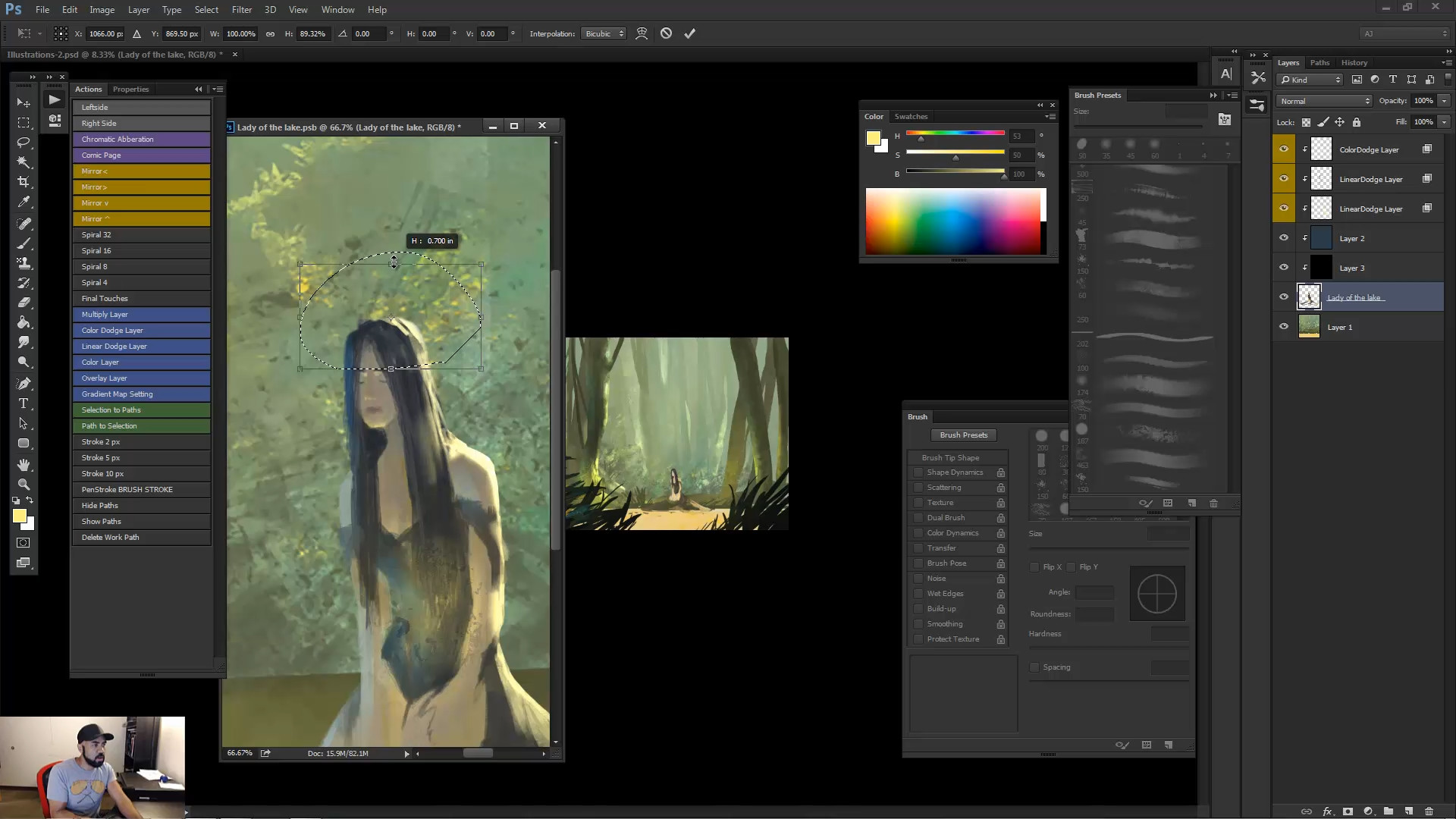Open the Layers panel flyout menu
The image size is (1456, 819).
point(1447,63)
